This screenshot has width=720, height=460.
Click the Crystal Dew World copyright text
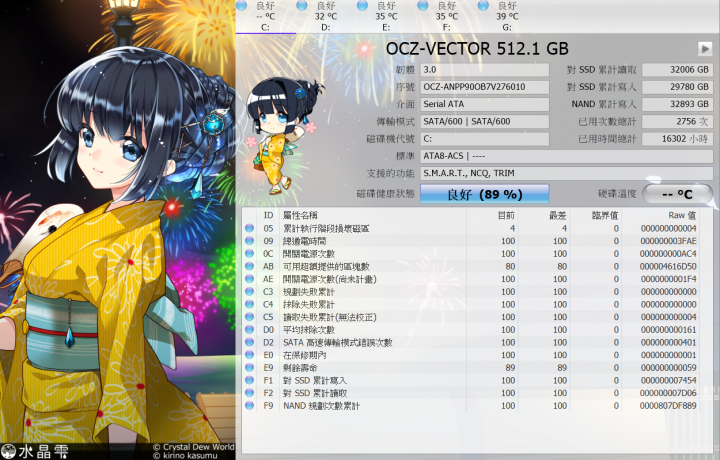coord(193,447)
